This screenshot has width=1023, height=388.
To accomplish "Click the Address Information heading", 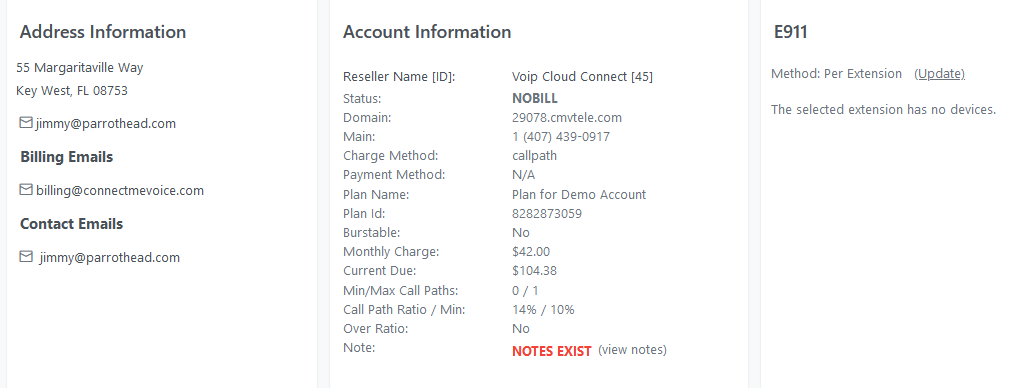I will point(103,32).
